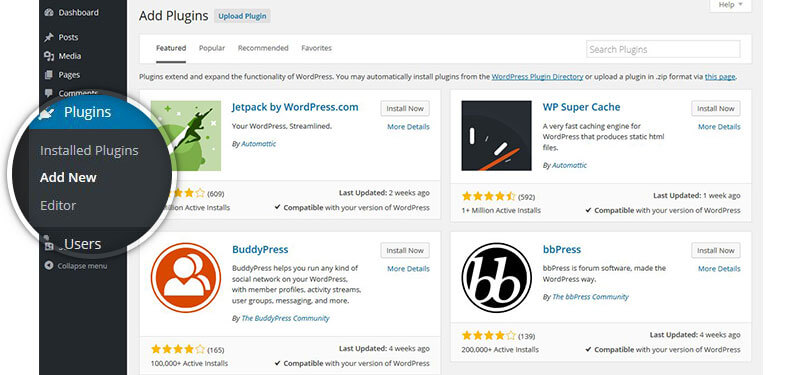
Task: Open the BuddyPress title link
Action: point(260,249)
